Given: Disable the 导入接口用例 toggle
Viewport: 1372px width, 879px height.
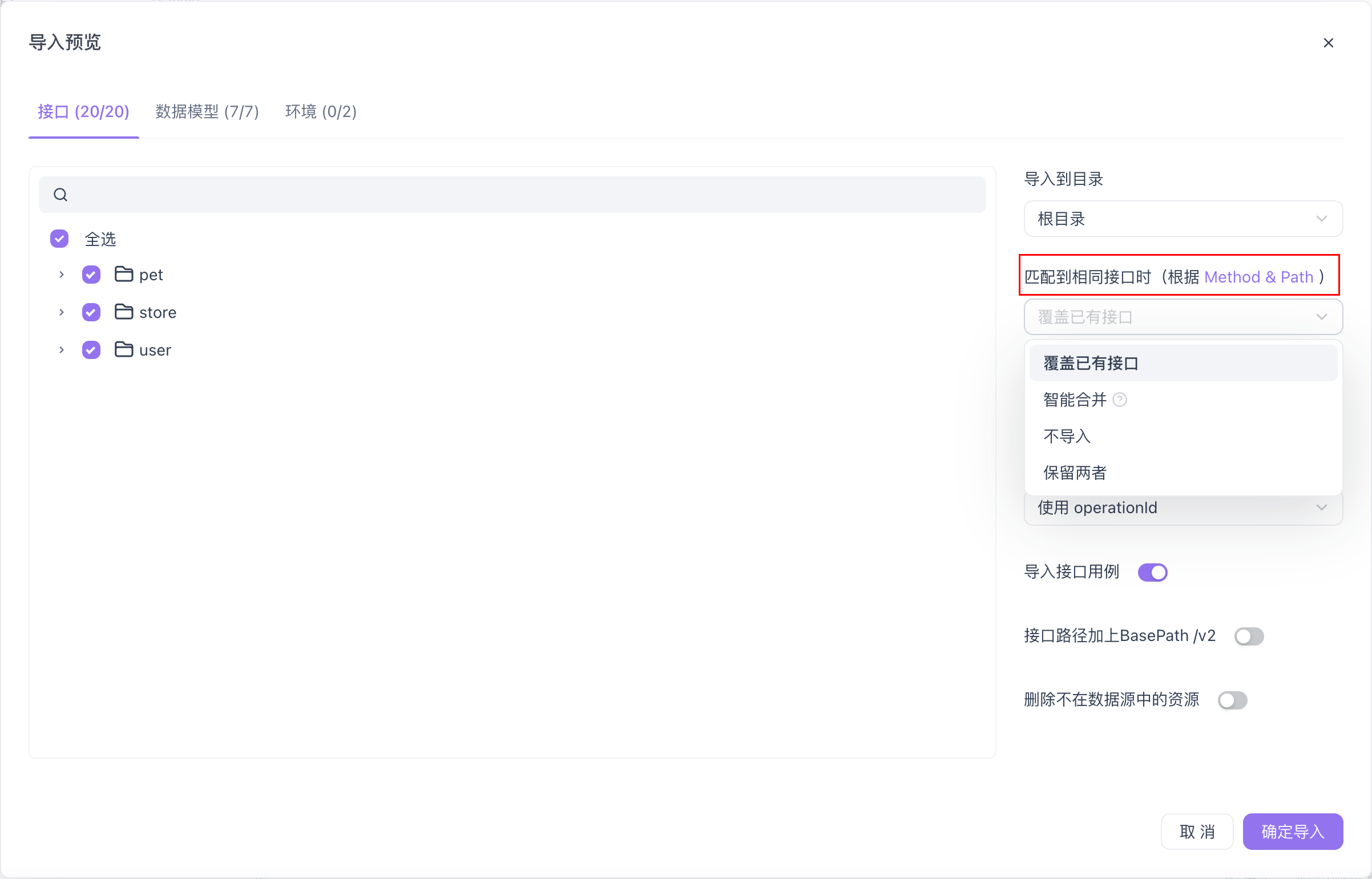Looking at the screenshot, I should [1152, 572].
